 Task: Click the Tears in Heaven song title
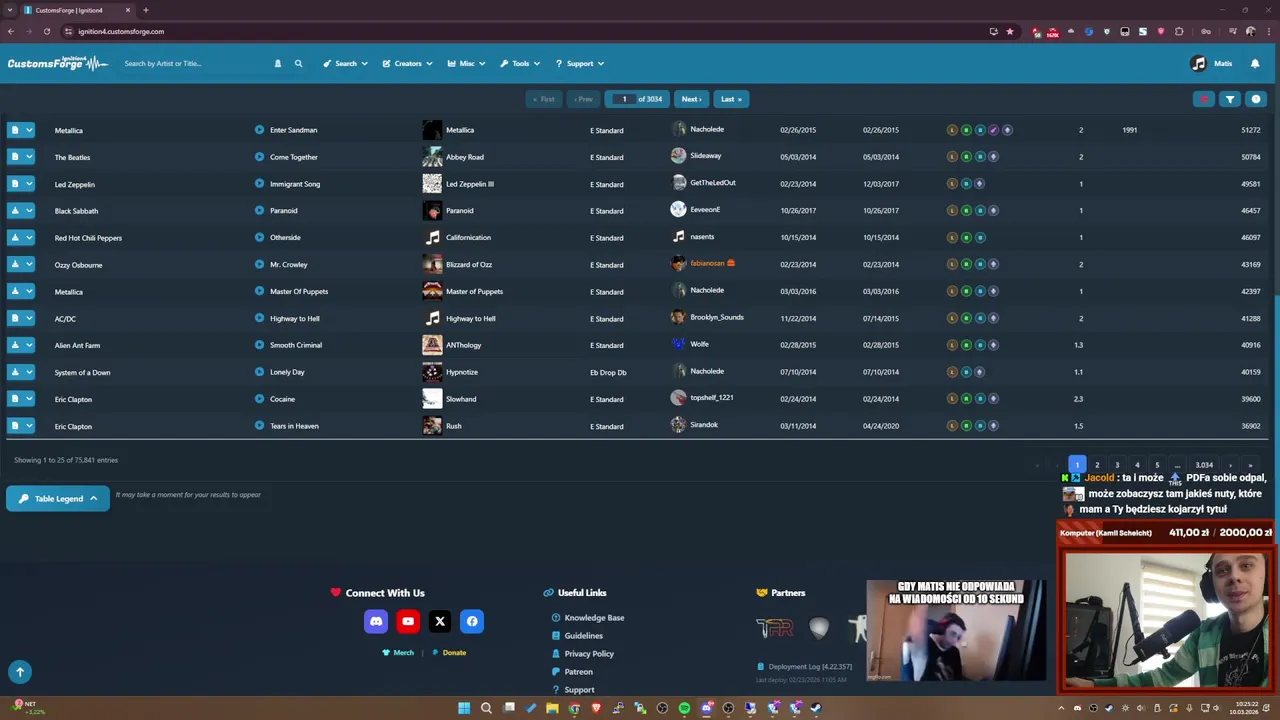(294, 426)
